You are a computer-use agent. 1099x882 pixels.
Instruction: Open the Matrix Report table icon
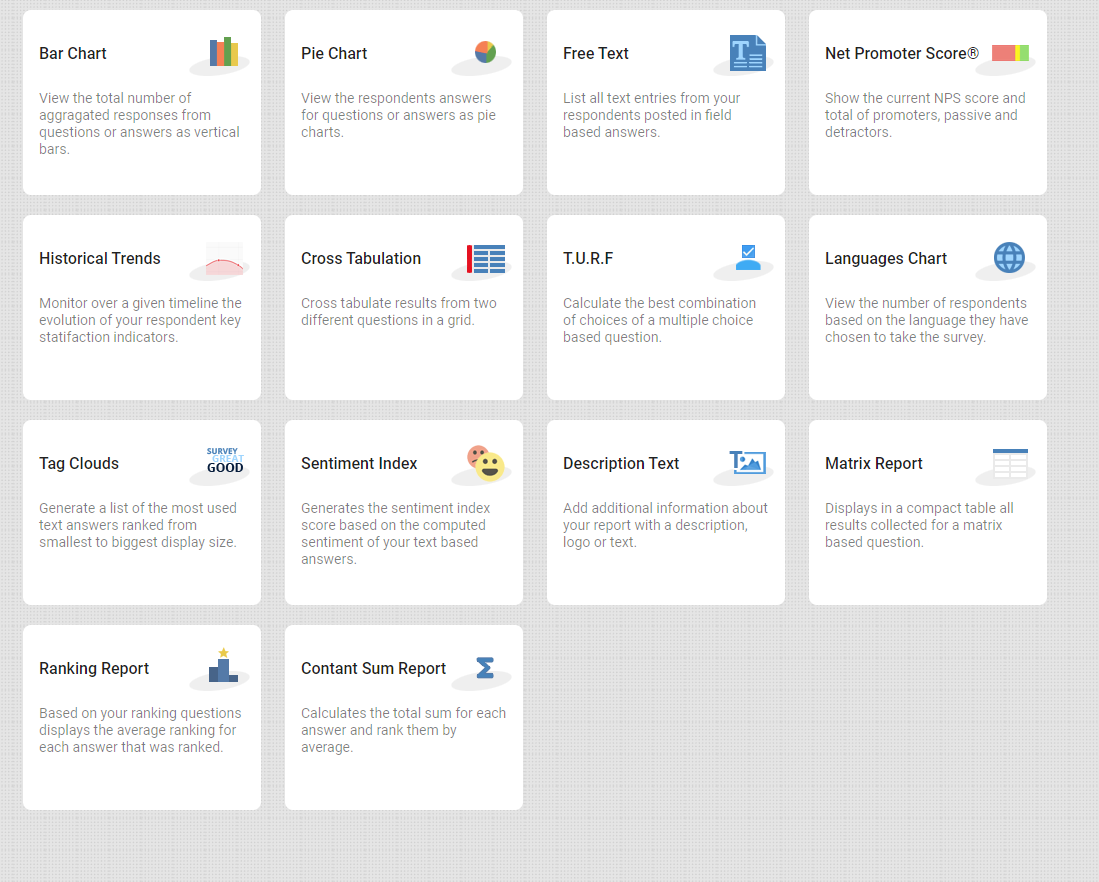tap(1010, 464)
